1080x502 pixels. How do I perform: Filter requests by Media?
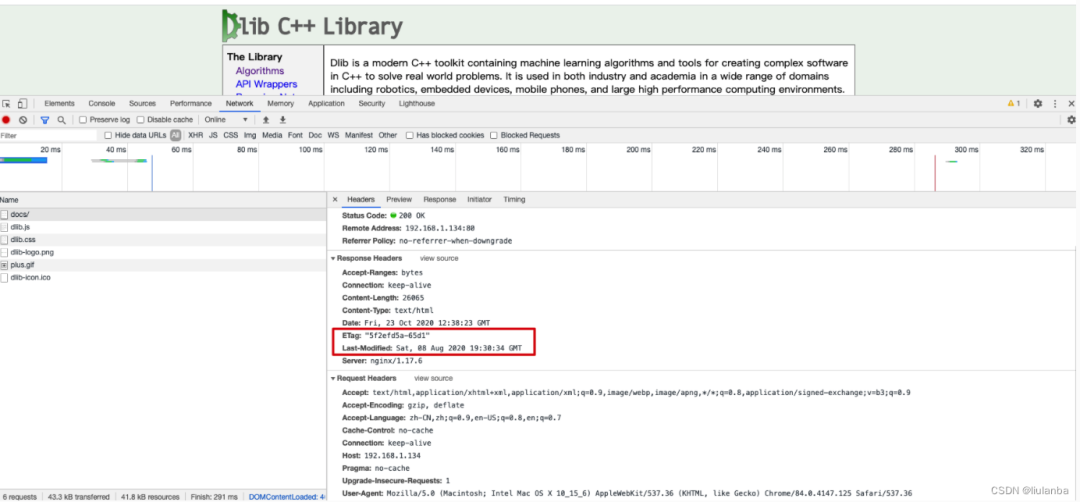(x=272, y=136)
